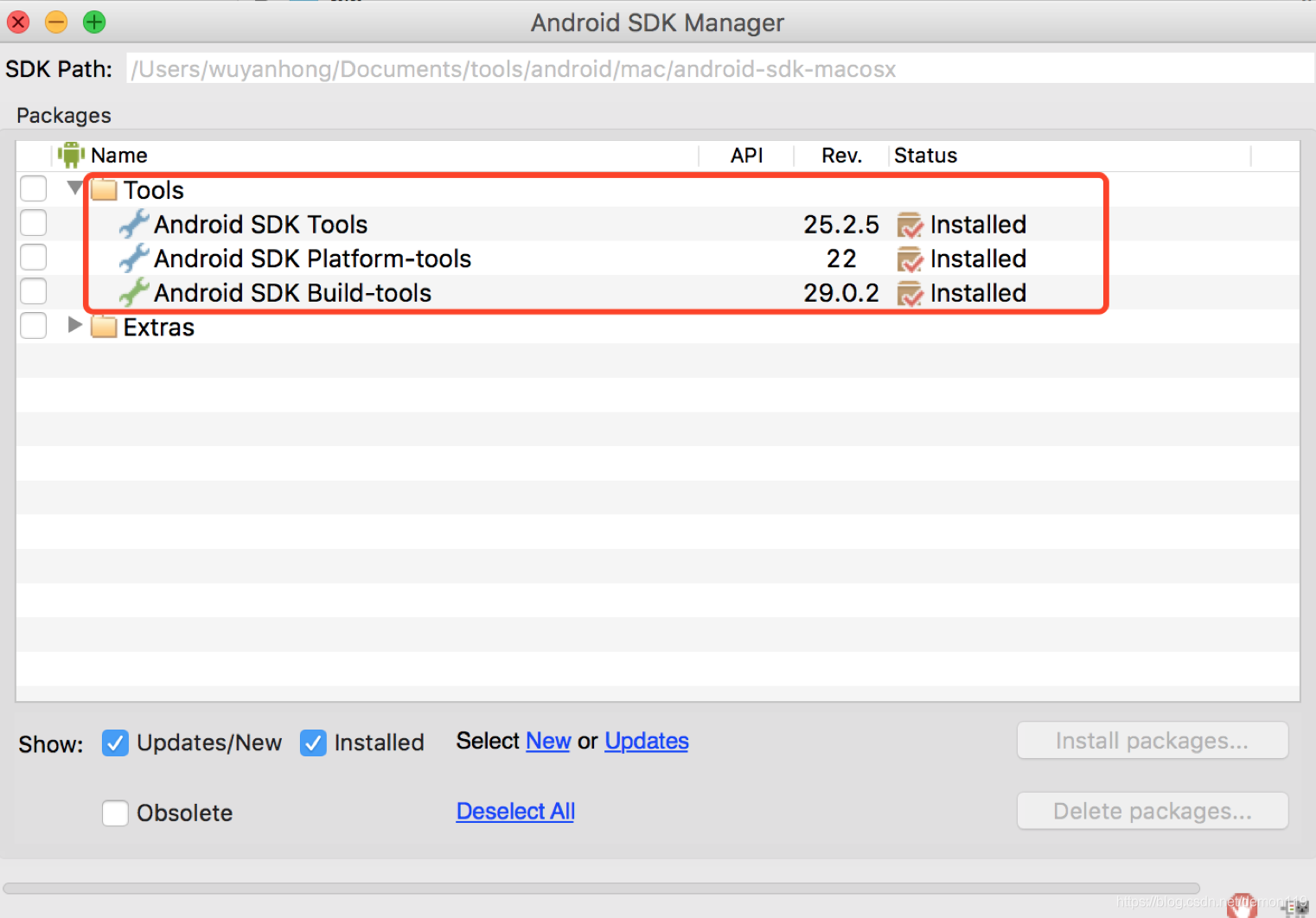Image resolution: width=1316 pixels, height=918 pixels.
Task: Check the Tools group checkbox
Action: click(x=34, y=188)
